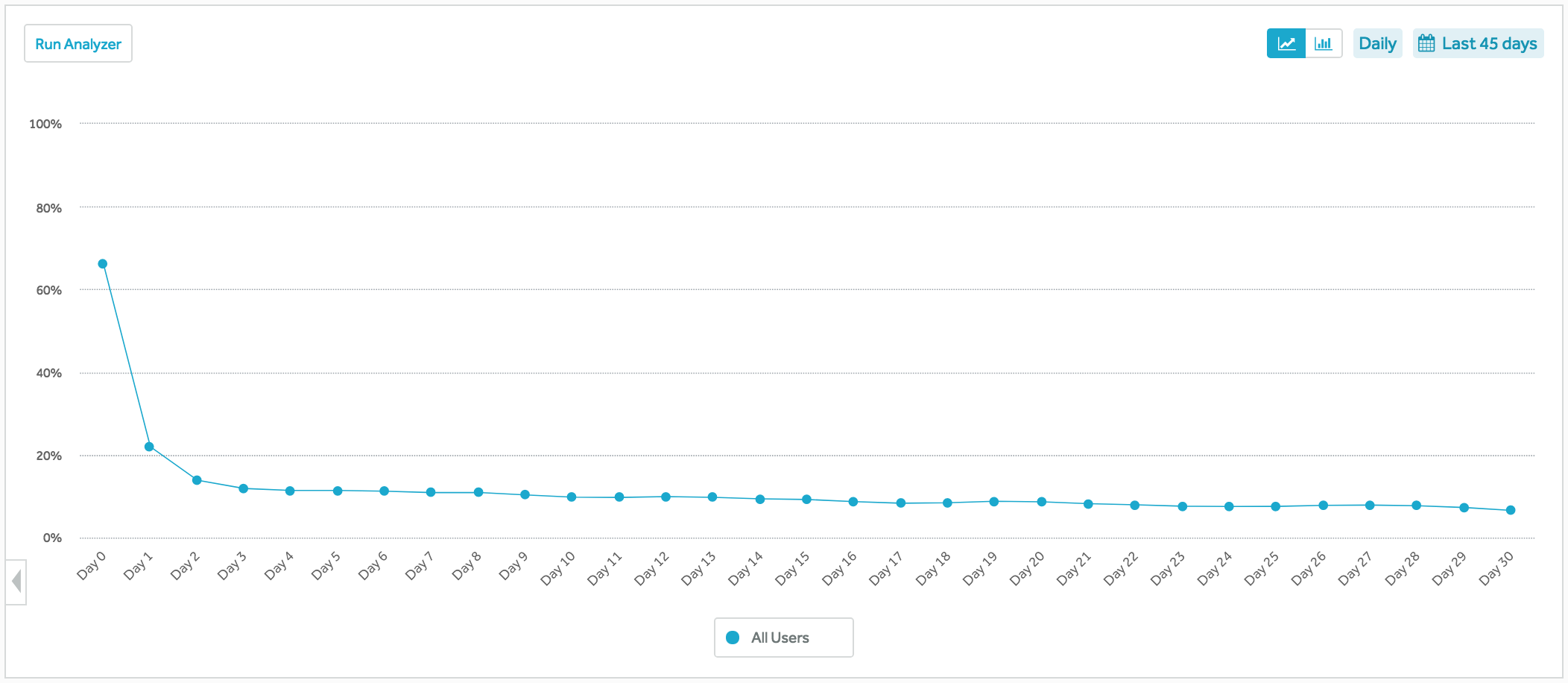Click the 100% y-axis label
This screenshot has width=1568, height=683.
(x=45, y=124)
